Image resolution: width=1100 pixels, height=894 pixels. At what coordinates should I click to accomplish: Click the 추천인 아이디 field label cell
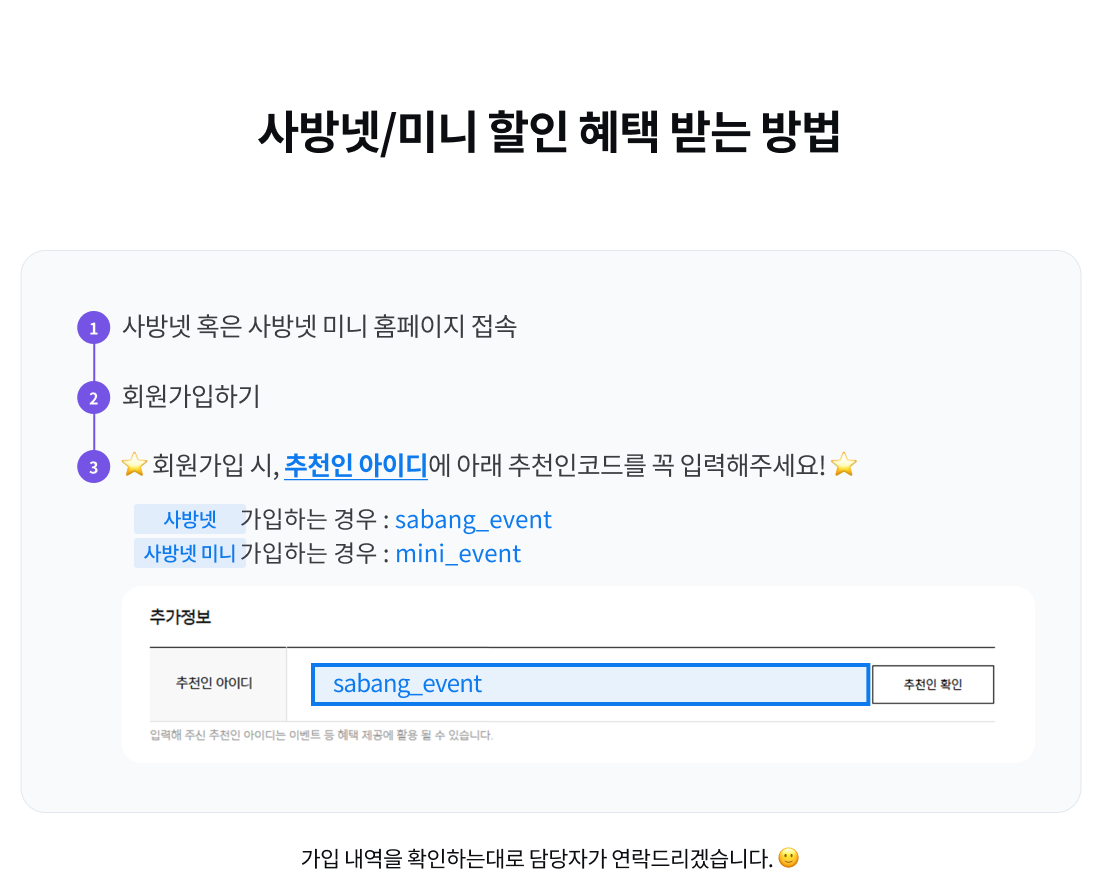[x=214, y=684]
